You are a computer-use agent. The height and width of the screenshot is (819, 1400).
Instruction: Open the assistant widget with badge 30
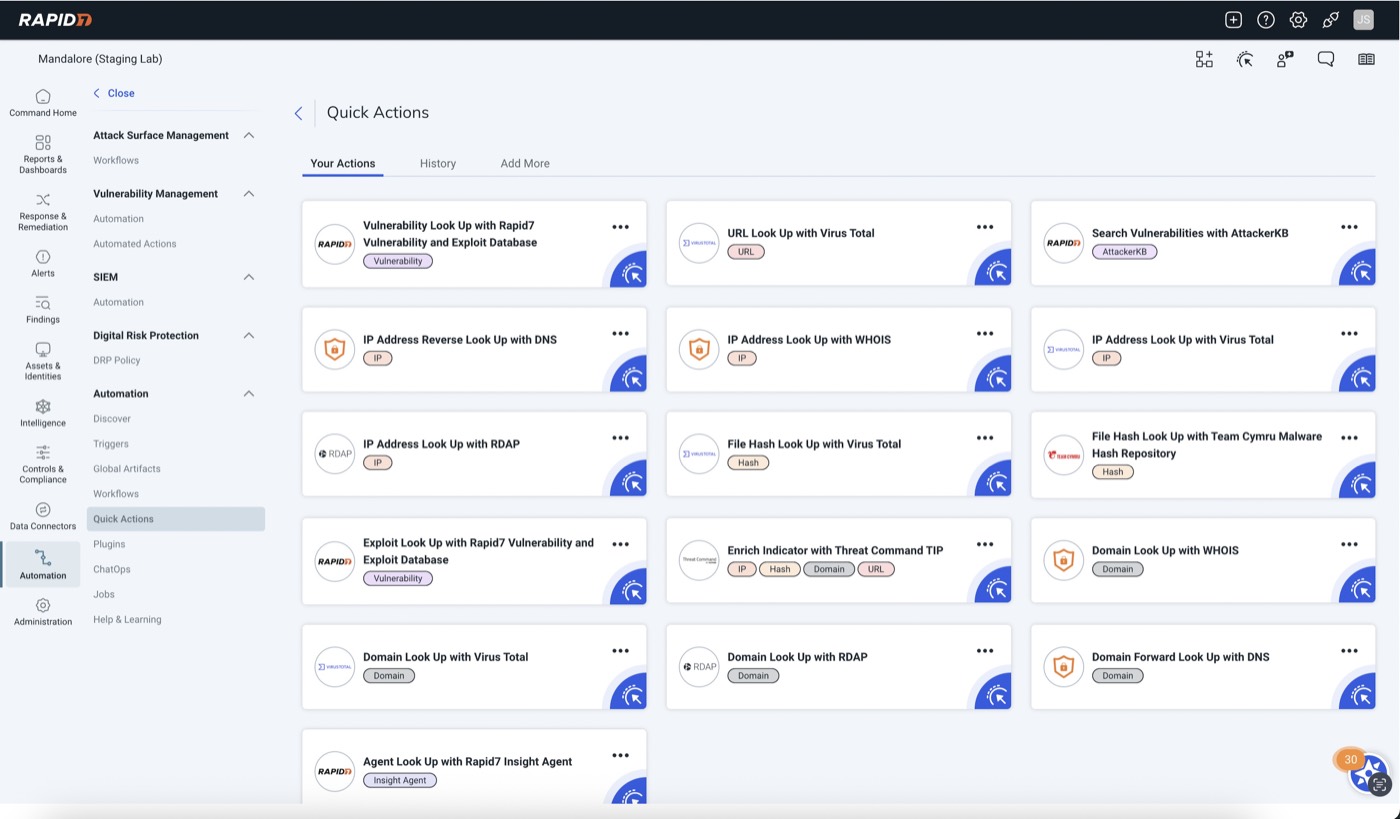1368,772
